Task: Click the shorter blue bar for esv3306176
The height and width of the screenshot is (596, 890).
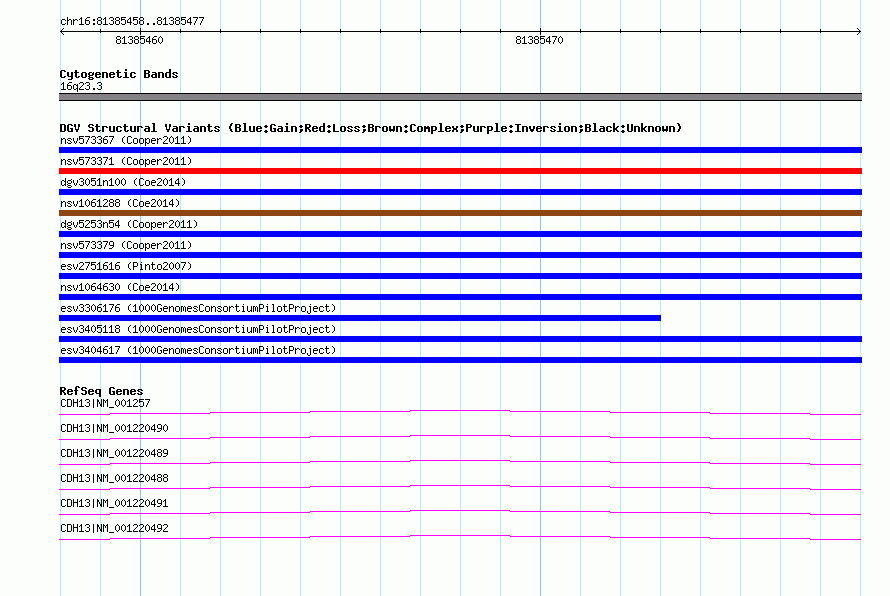Action: pos(360,318)
